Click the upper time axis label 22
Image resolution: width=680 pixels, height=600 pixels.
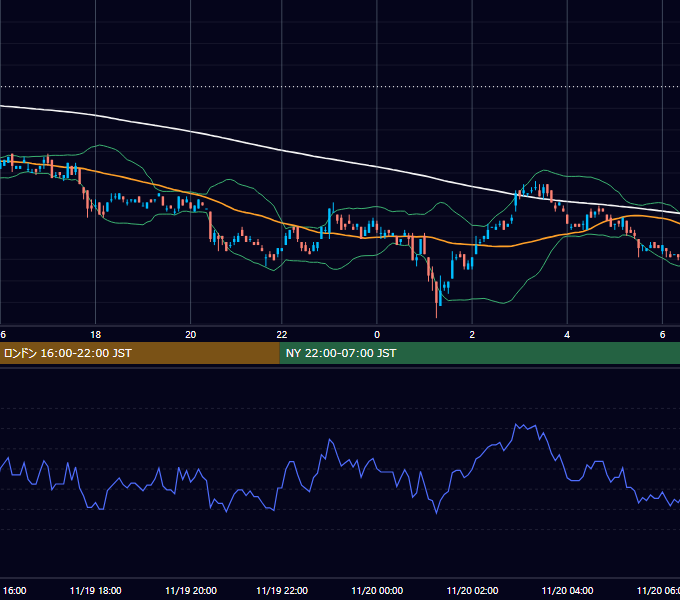(282, 335)
